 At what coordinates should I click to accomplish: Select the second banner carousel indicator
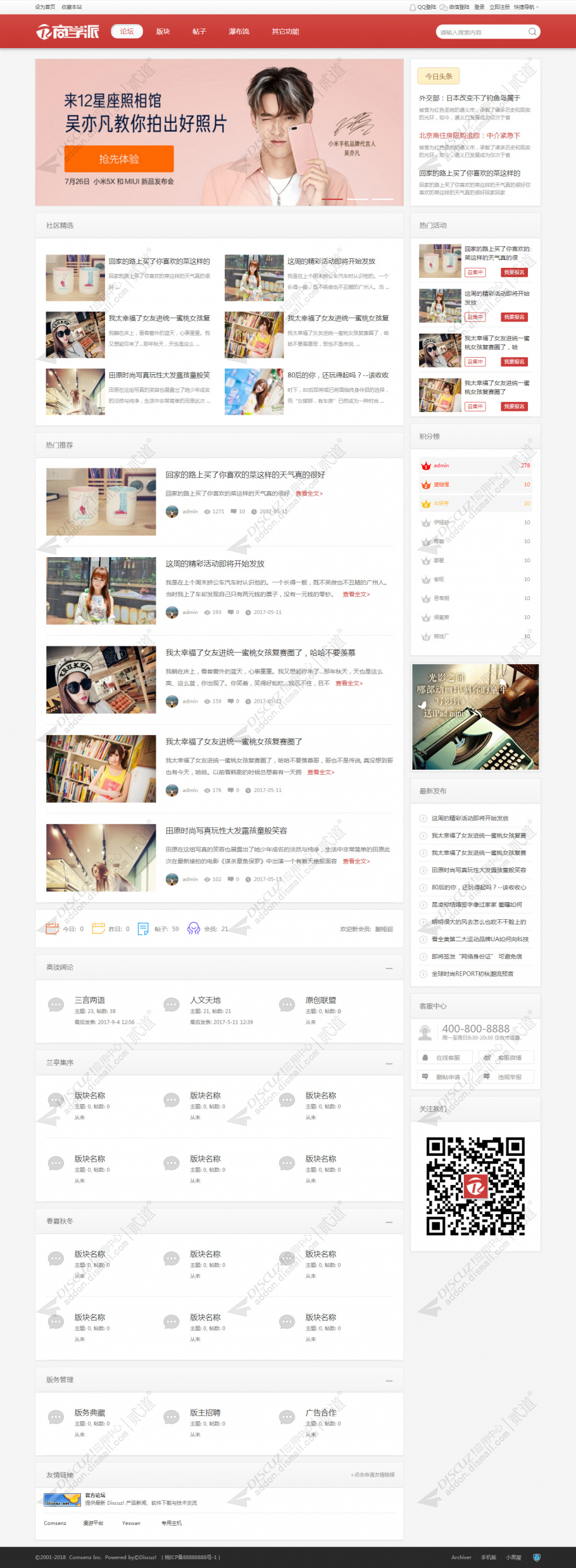click(358, 199)
